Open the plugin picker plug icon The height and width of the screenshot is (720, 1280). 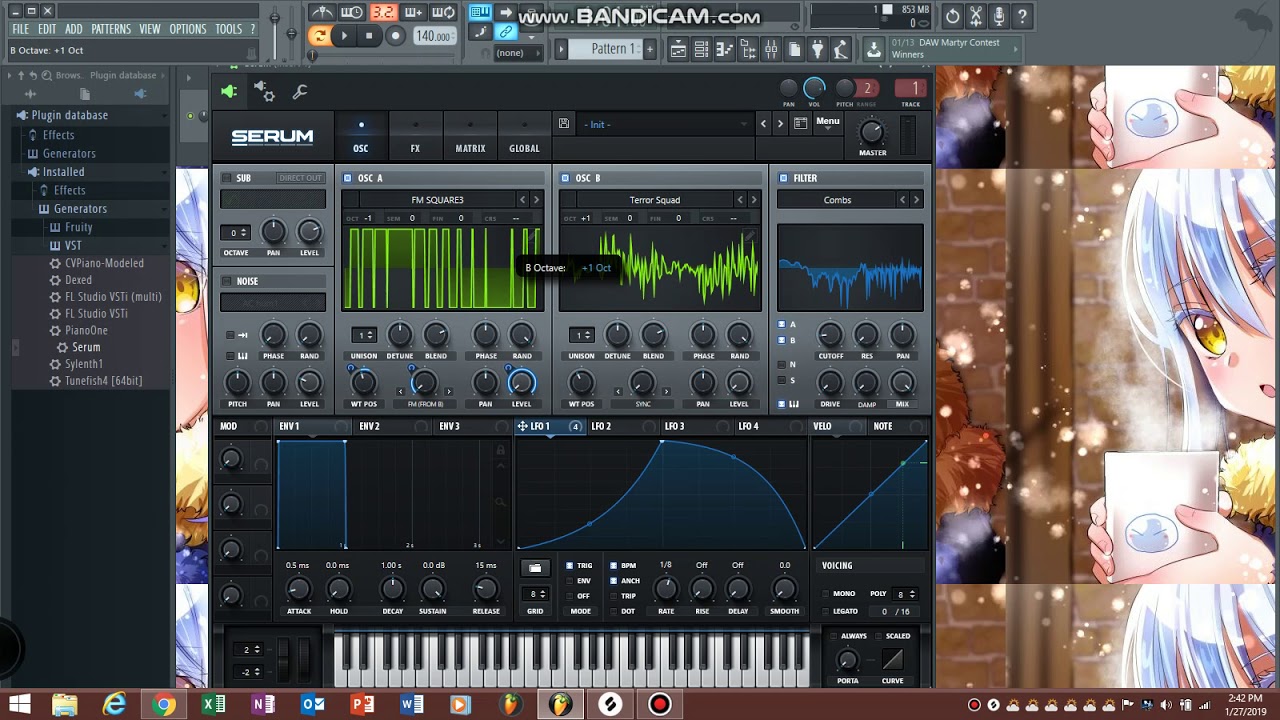tap(817, 49)
